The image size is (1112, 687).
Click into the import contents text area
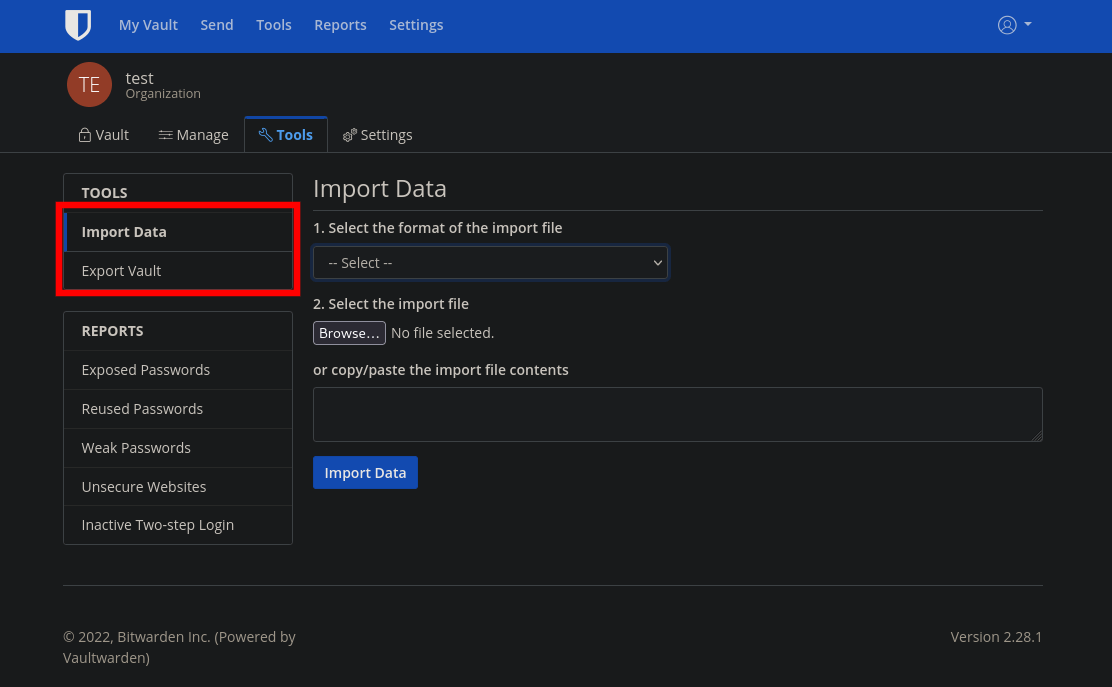pyautogui.click(x=677, y=414)
